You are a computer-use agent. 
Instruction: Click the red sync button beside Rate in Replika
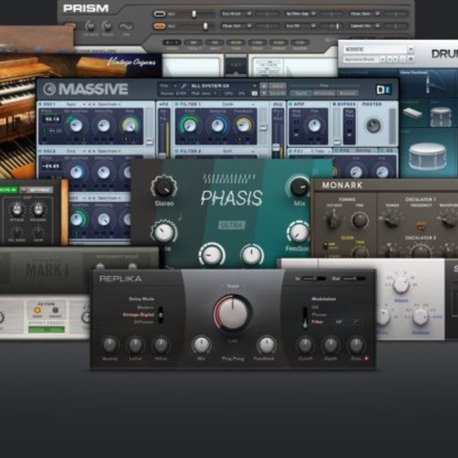pyautogui.click(x=366, y=359)
